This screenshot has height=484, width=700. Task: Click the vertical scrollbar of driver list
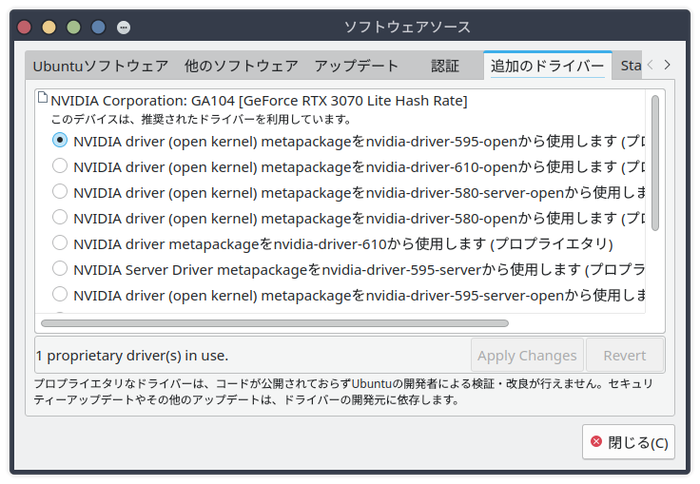point(655,163)
